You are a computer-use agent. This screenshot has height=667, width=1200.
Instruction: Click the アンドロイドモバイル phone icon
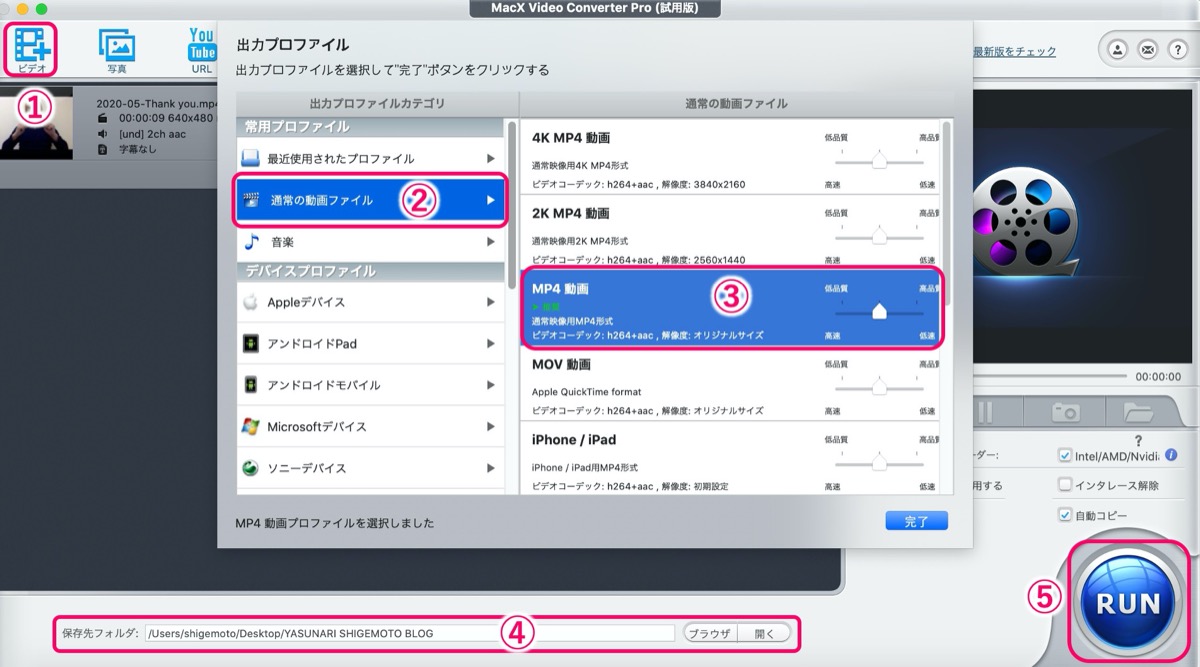point(250,385)
